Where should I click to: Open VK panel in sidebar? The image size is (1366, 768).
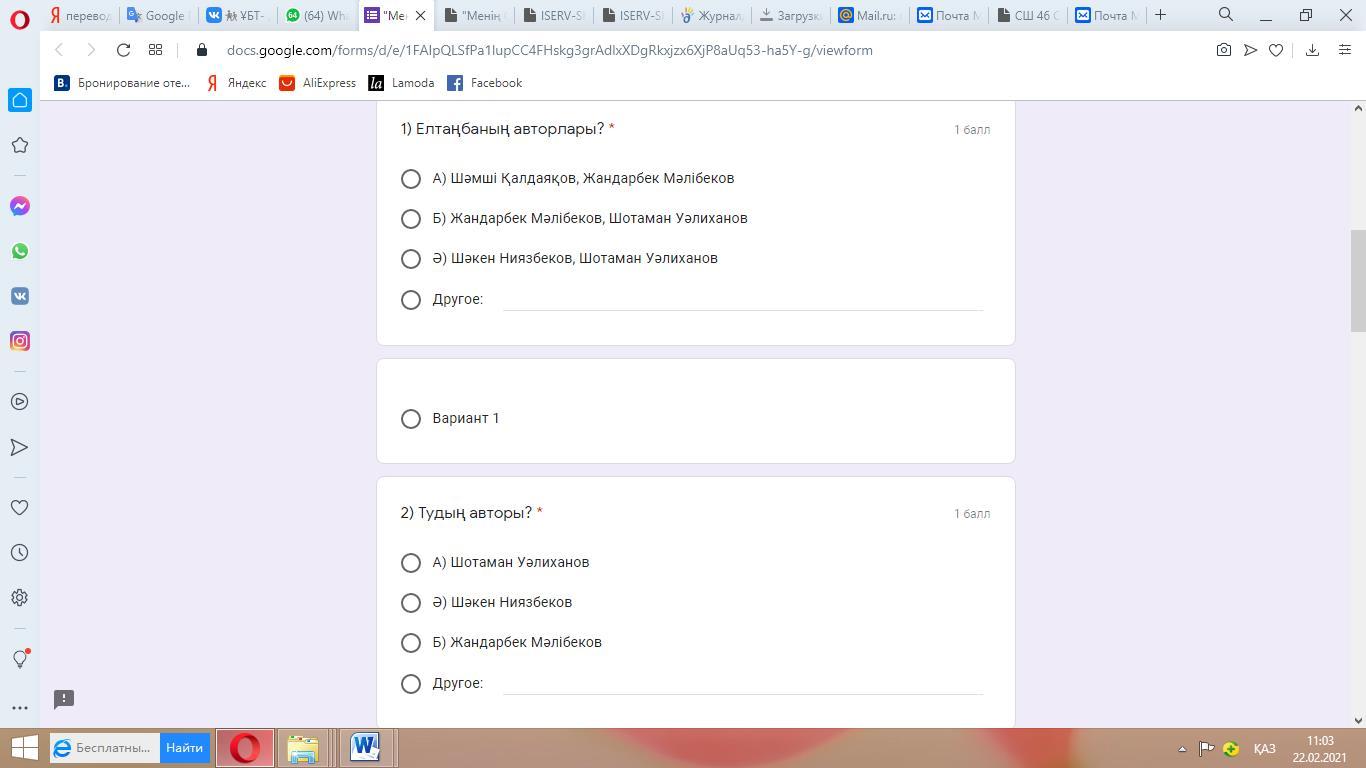click(x=19, y=296)
